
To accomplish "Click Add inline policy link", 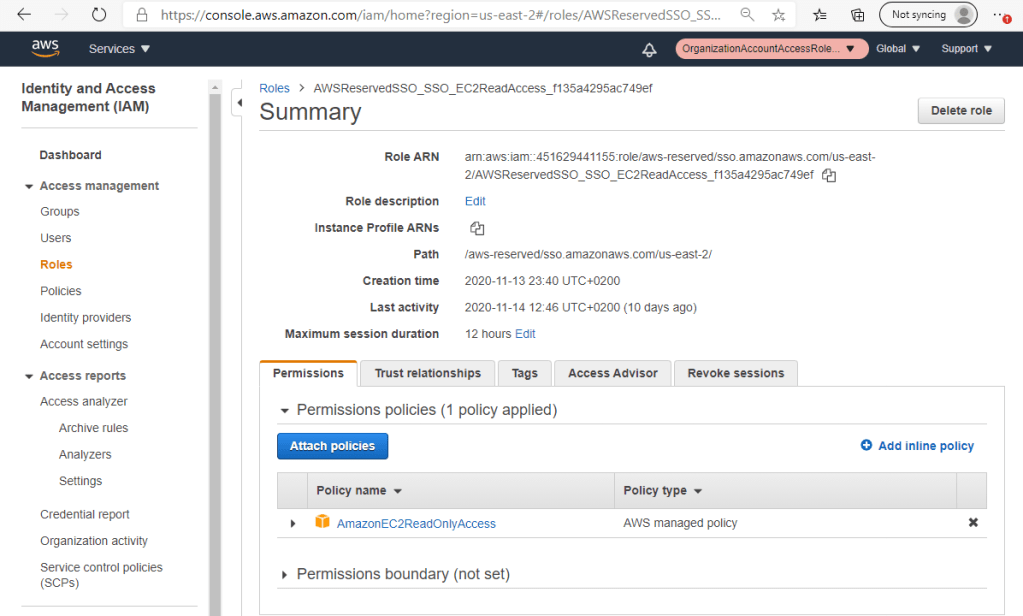I will coord(917,446).
